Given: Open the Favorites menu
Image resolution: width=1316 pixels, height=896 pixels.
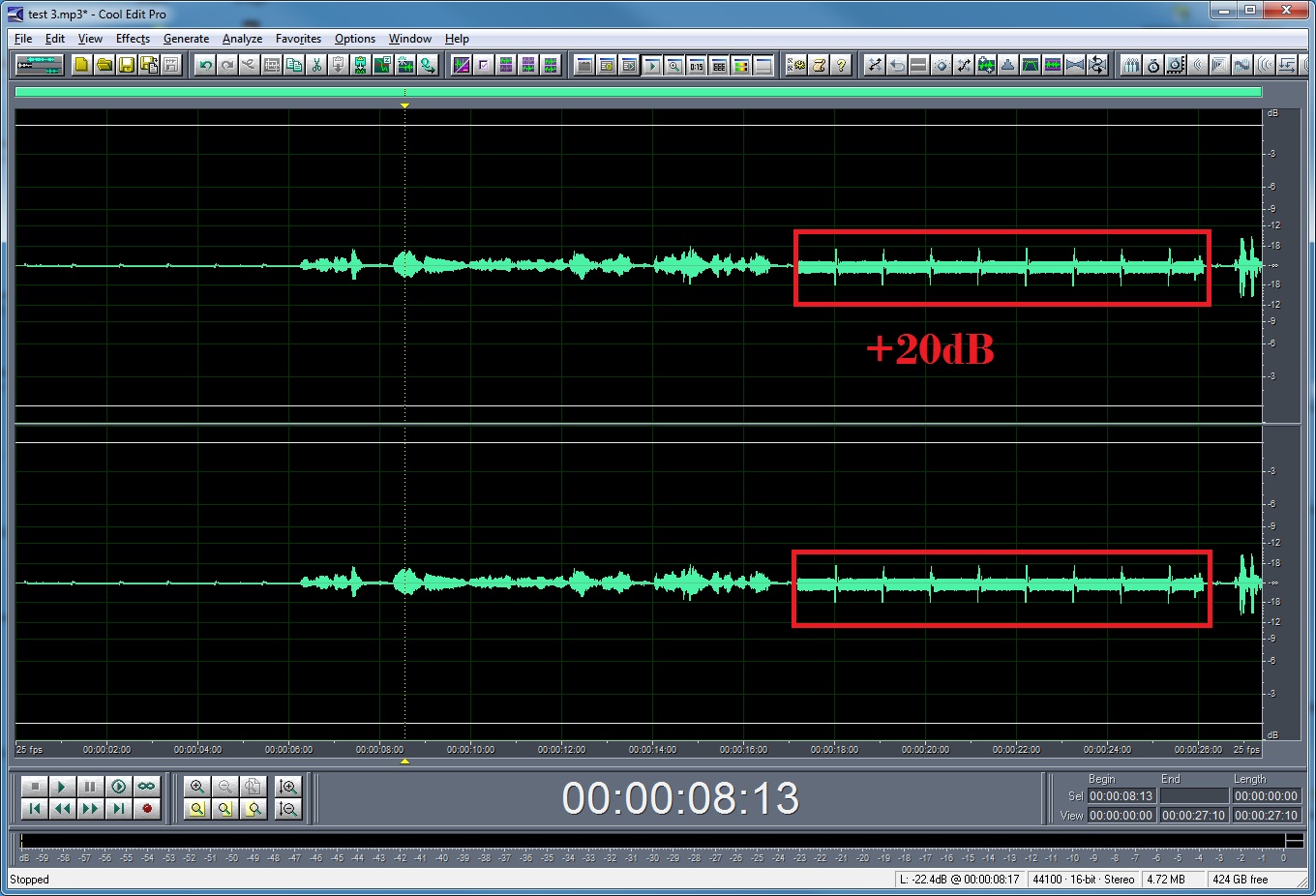Looking at the screenshot, I should point(298,39).
